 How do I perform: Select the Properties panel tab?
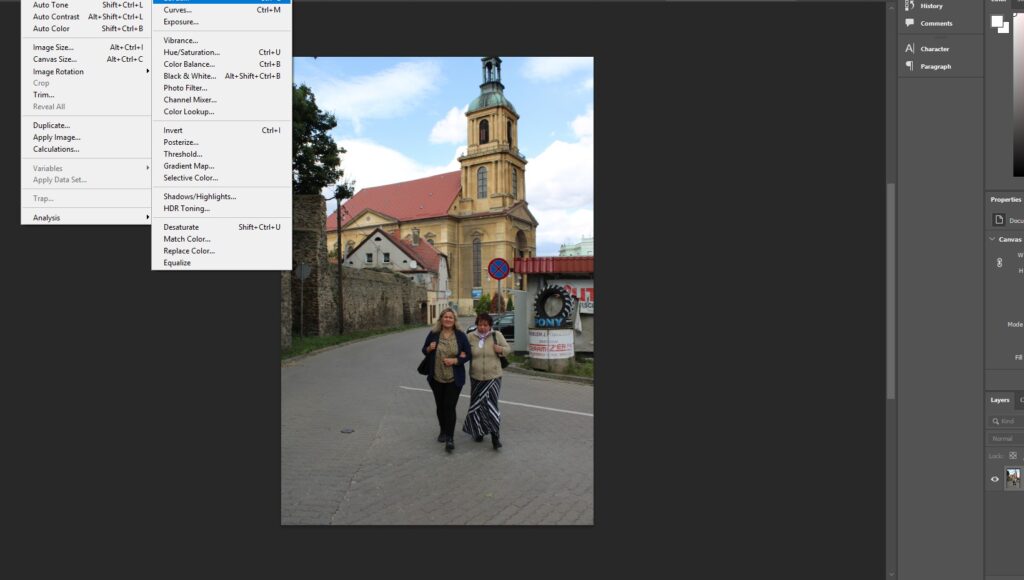(x=1005, y=199)
